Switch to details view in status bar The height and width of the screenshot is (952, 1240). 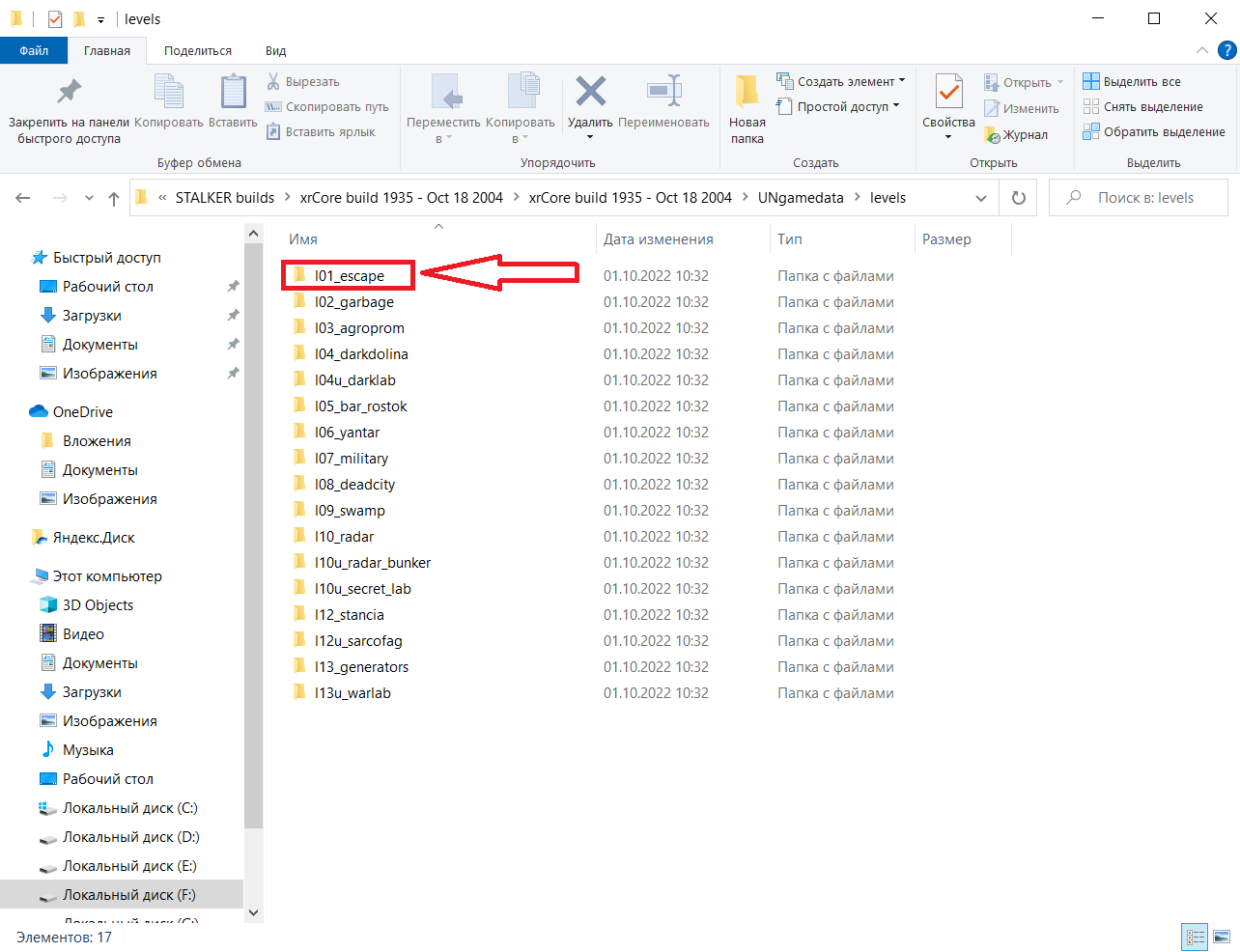coord(1196,937)
